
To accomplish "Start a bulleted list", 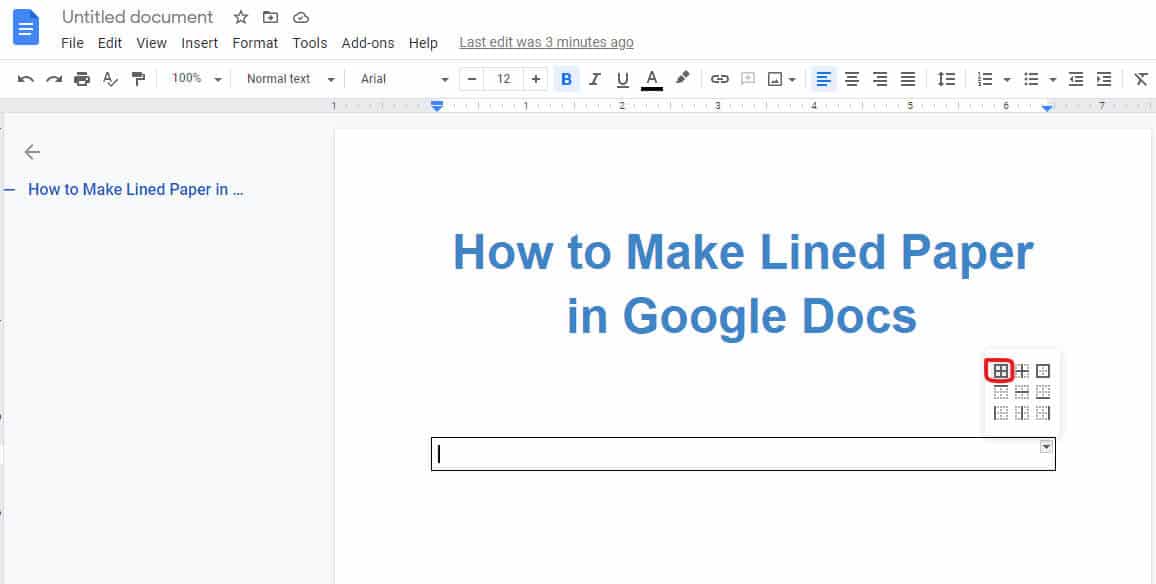I will tap(1031, 79).
